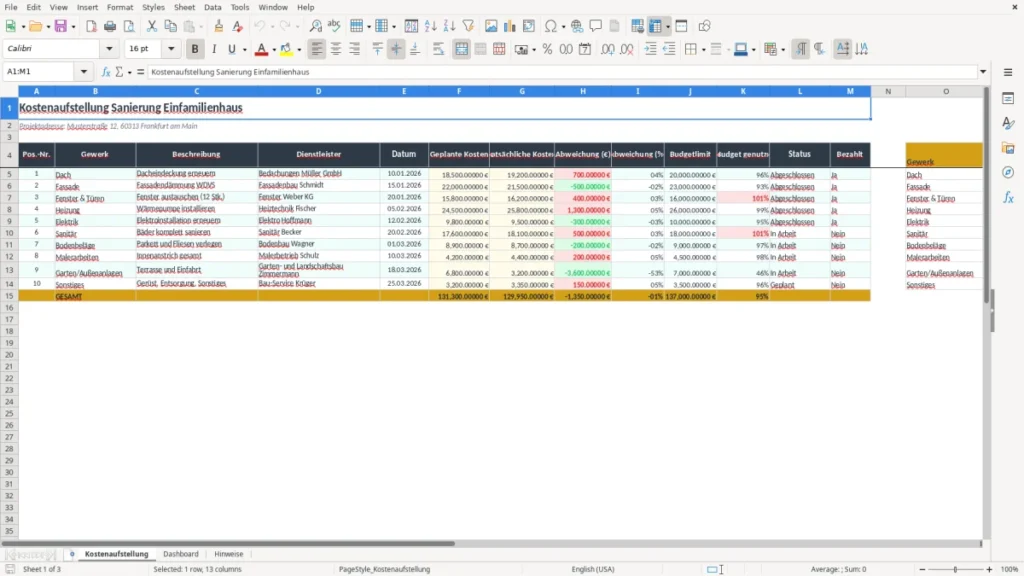Click zoom out minus button

click(922, 569)
